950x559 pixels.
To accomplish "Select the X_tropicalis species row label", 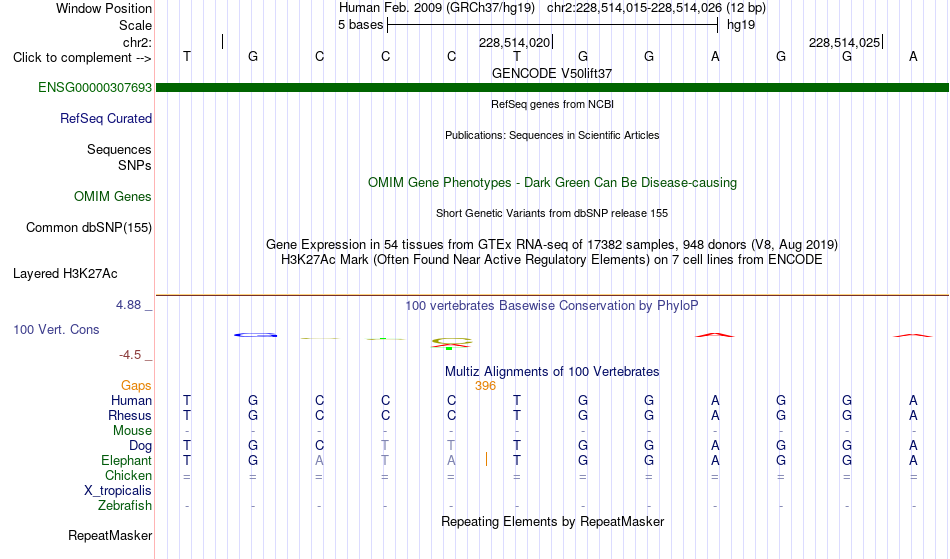I will (x=118, y=491).
